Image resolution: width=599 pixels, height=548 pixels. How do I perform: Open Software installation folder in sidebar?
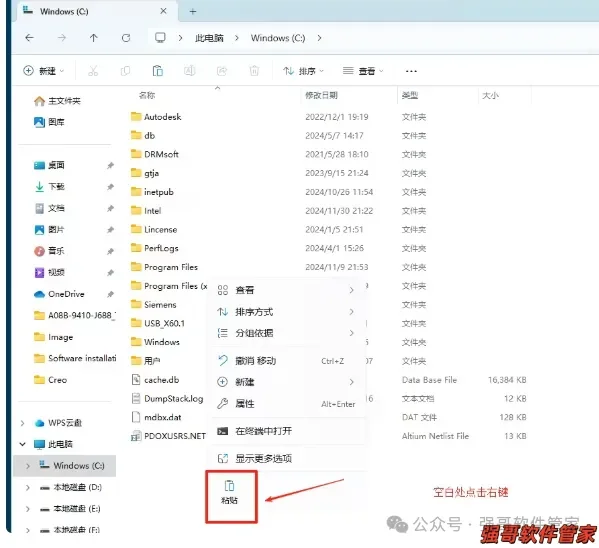[x=75, y=358]
